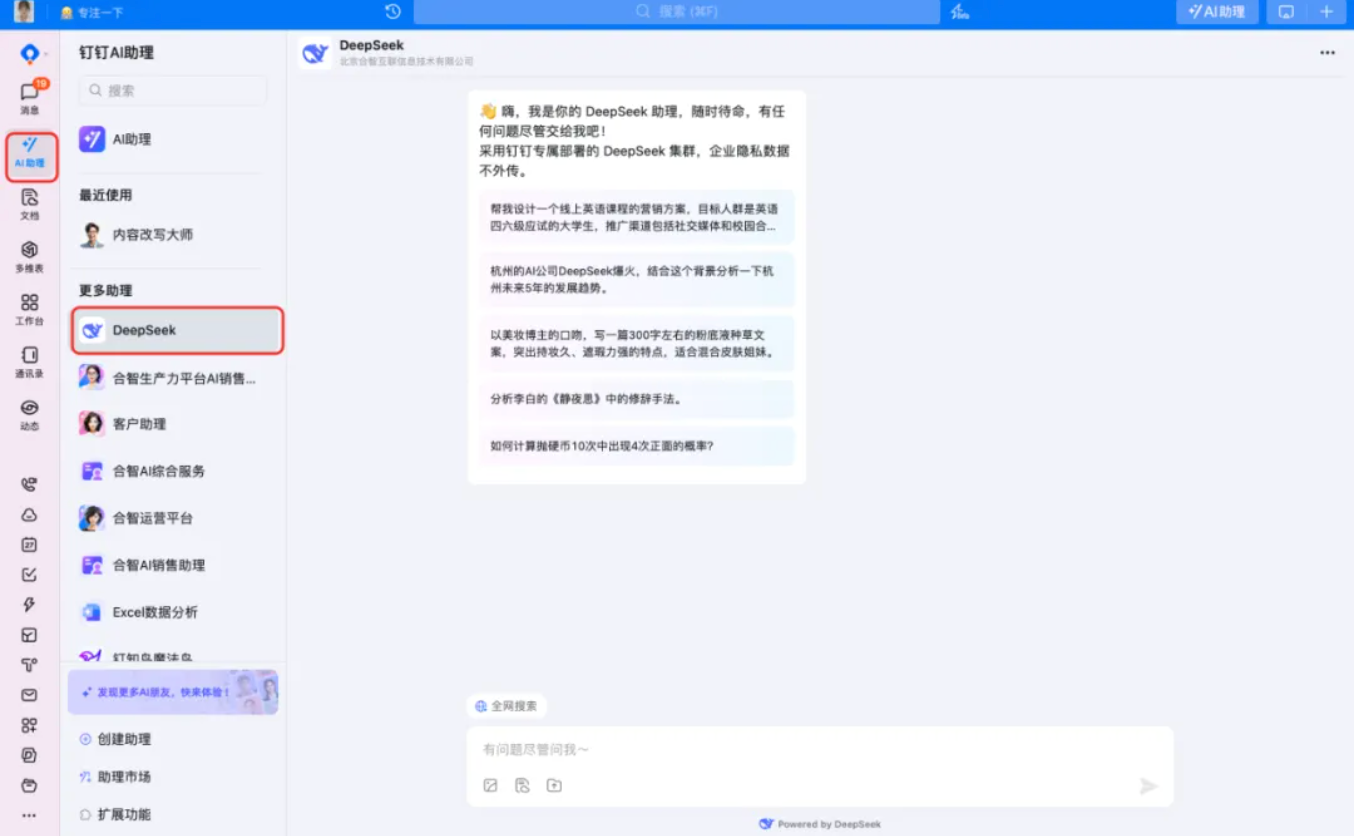Viewport: 1358px width, 836px height.
Task: Open the three-dot more menu in sidebar
Action: pyautogui.click(x=29, y=815)
